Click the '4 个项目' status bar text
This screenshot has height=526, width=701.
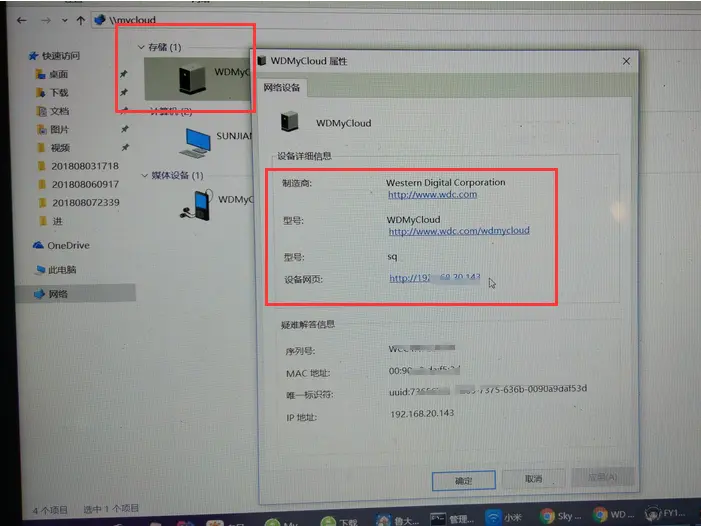(x=50, y=510)
